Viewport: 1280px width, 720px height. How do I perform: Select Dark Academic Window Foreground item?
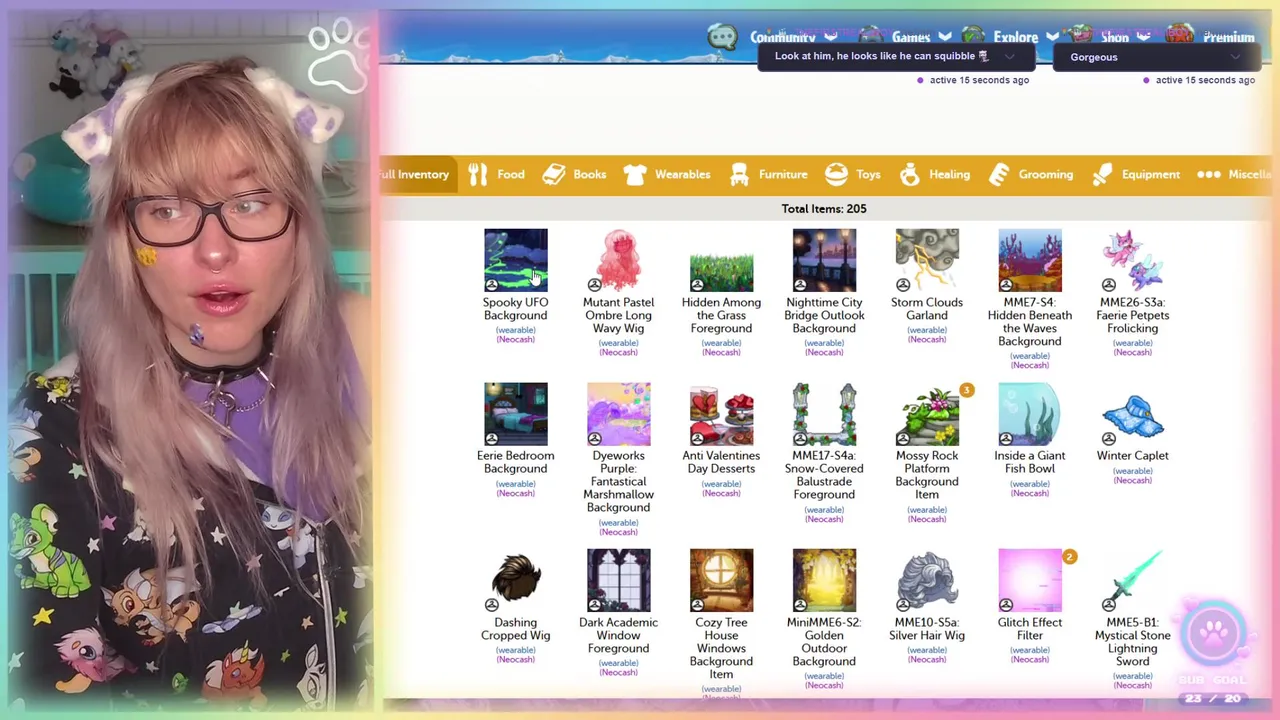tap(618, 580)
